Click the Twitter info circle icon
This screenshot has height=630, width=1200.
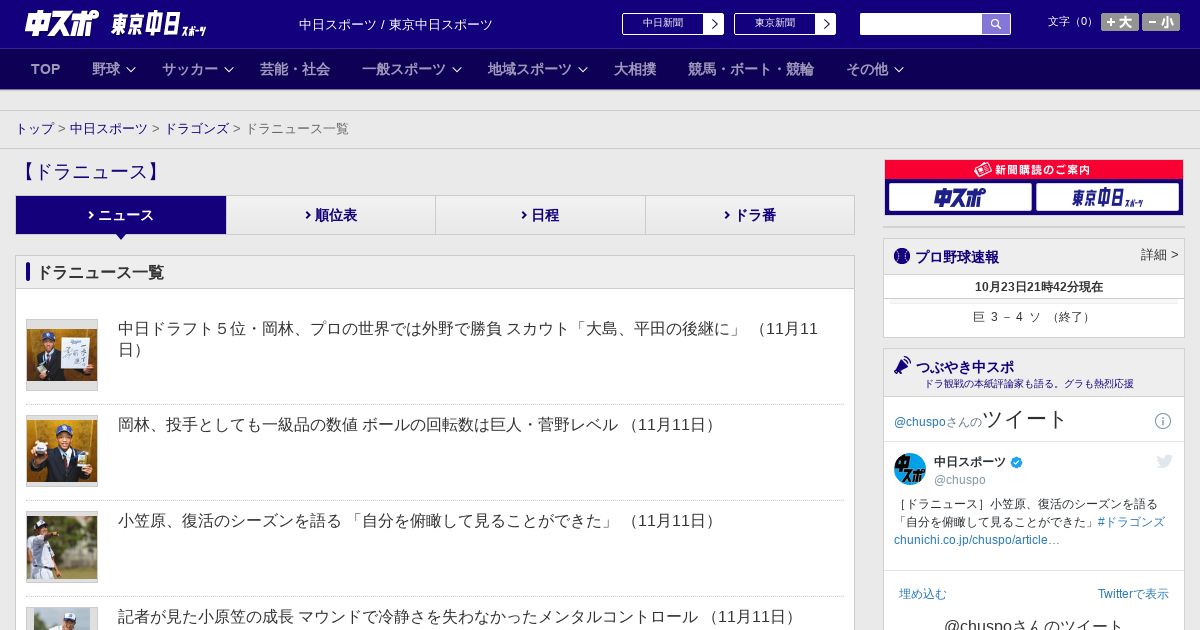click(1163, 421)
